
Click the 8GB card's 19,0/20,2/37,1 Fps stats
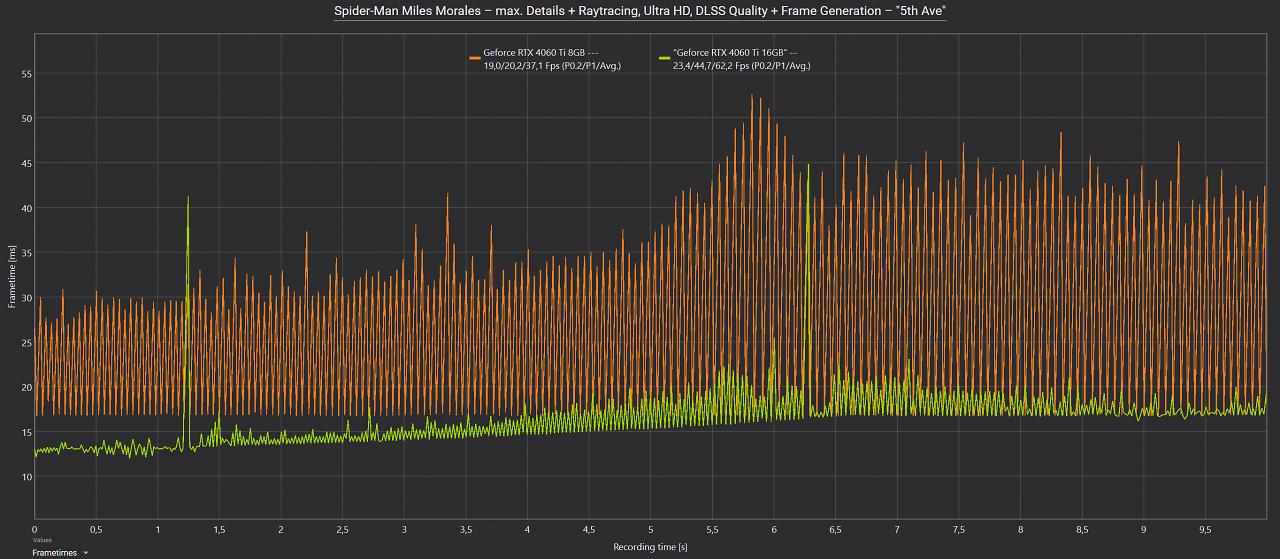(x=552, y=65)
